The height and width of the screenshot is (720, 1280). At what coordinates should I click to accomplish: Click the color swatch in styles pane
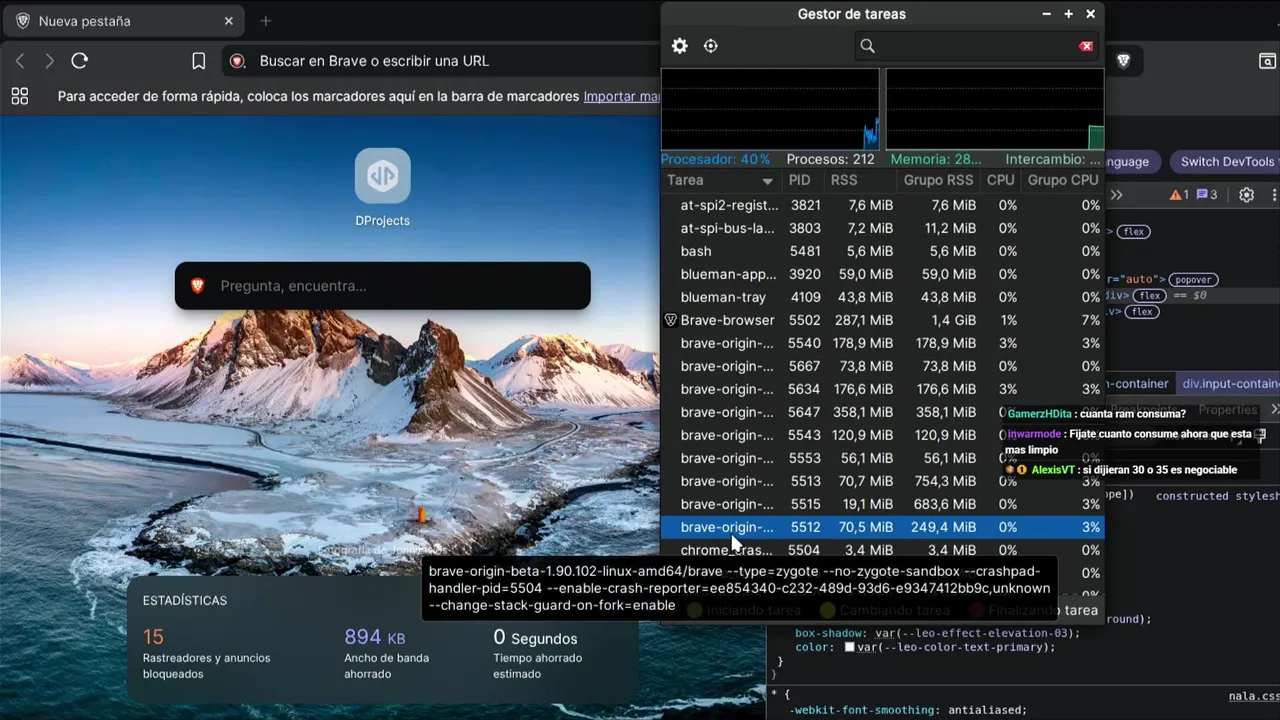coord(849,647)
